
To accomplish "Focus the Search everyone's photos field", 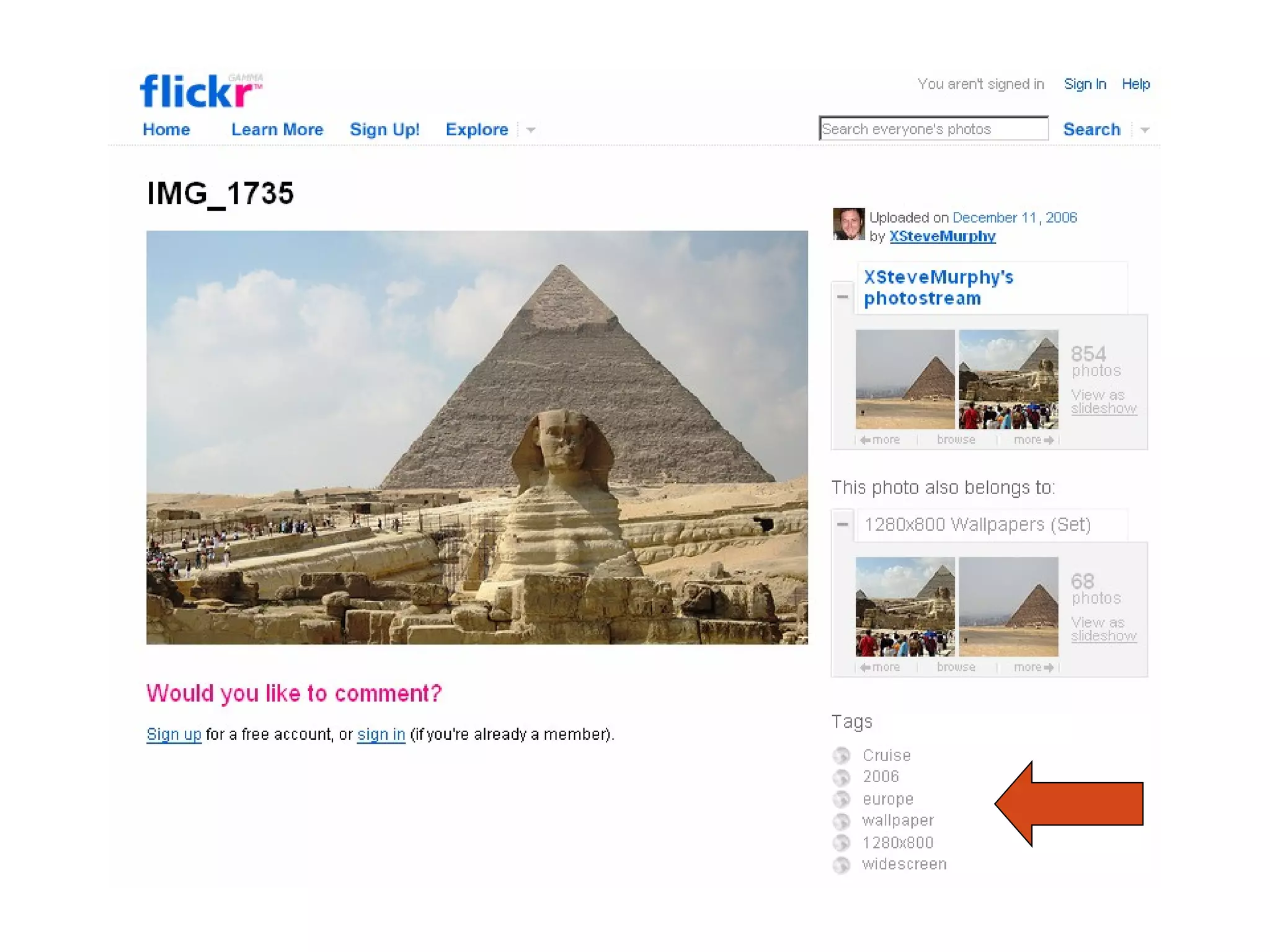I will pyautogui.click(x=933, y=129).
